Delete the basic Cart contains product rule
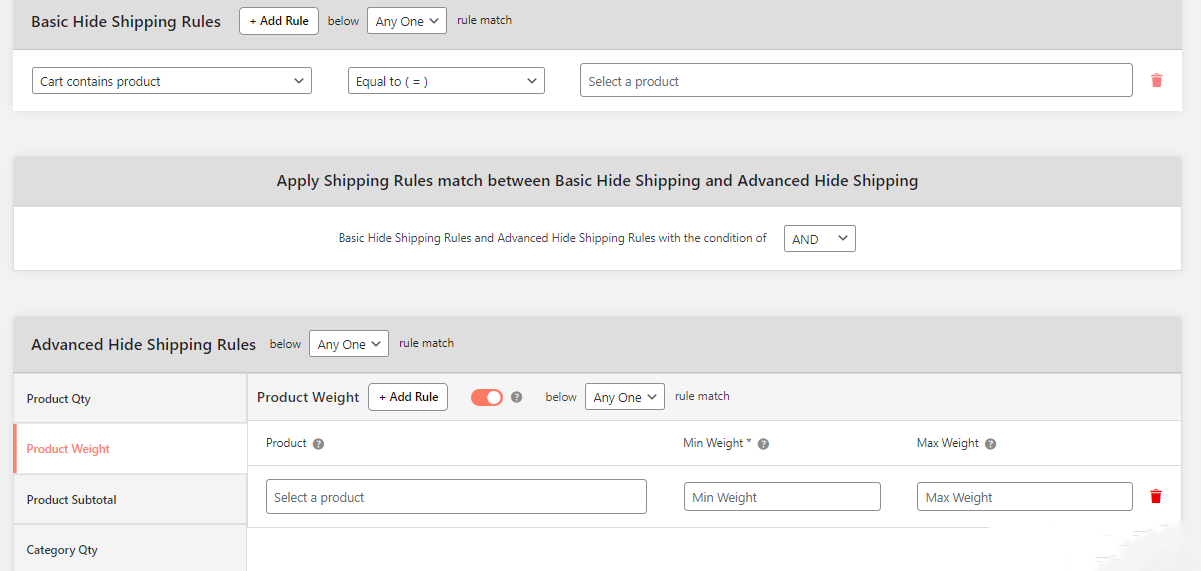 coord(1156,81)
